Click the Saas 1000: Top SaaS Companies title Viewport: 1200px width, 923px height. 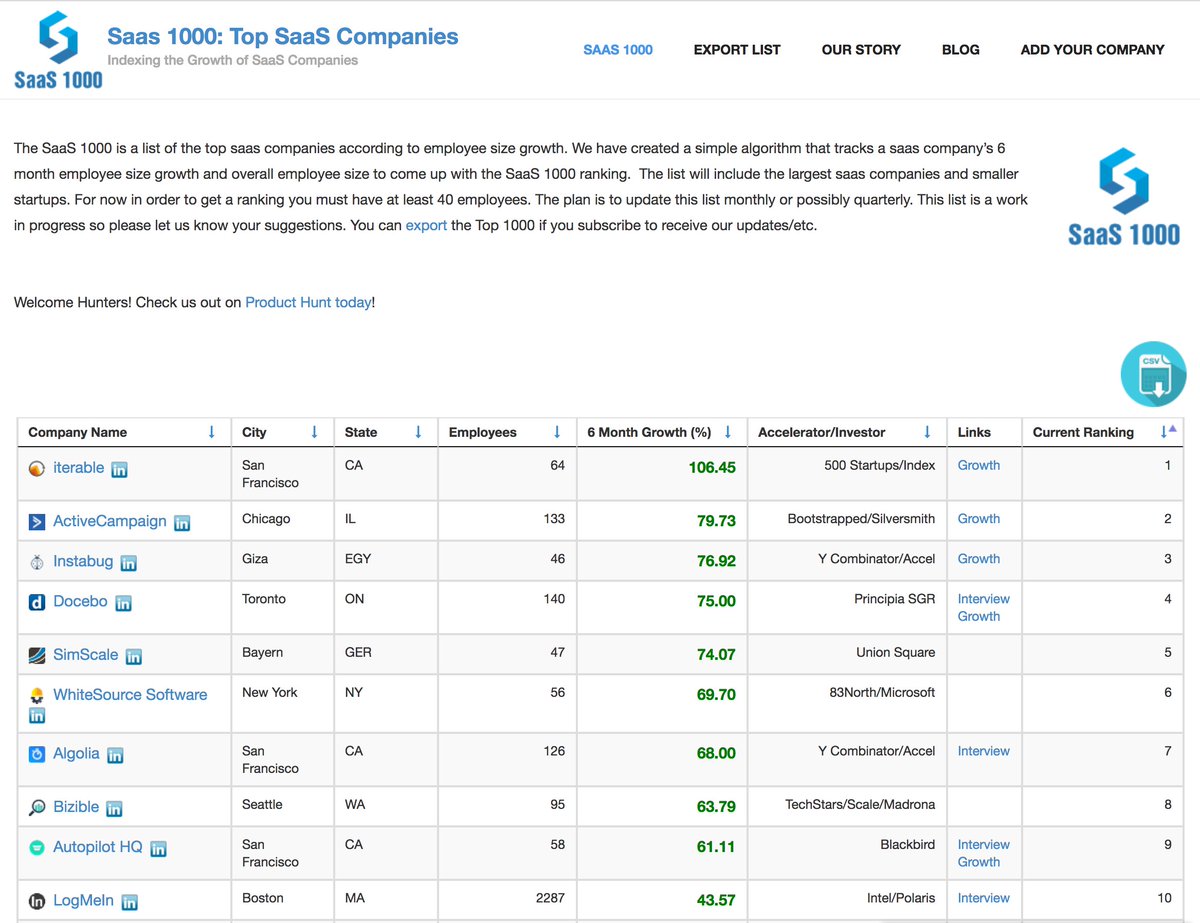283,37
